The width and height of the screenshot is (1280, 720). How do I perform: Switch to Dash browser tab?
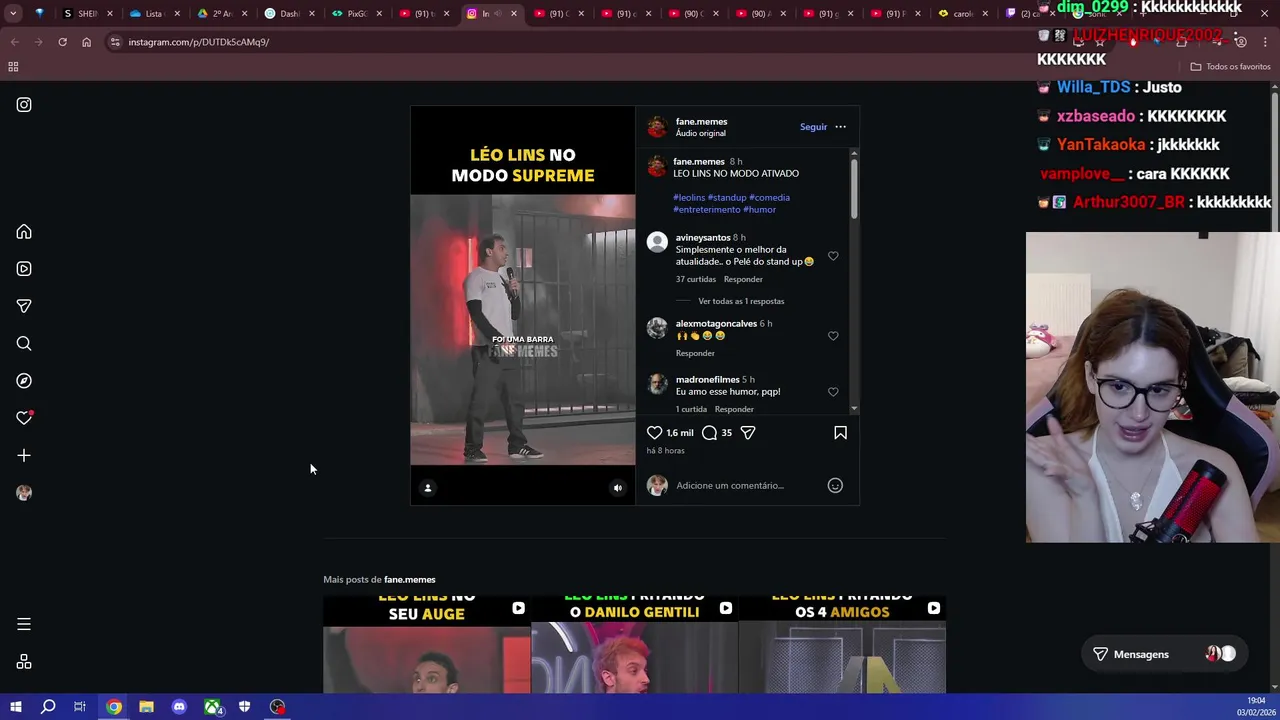(288, 14)
